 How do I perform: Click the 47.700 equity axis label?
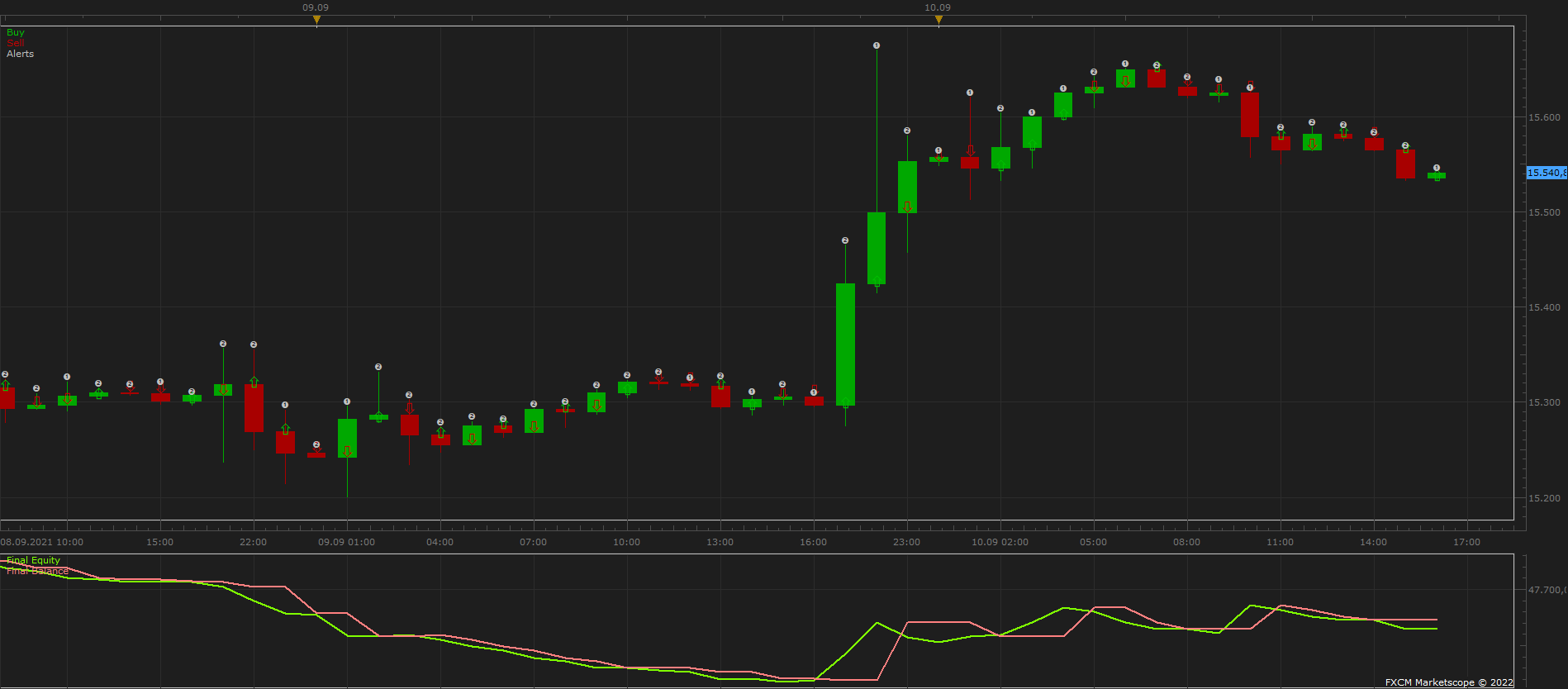[1547, 590]
